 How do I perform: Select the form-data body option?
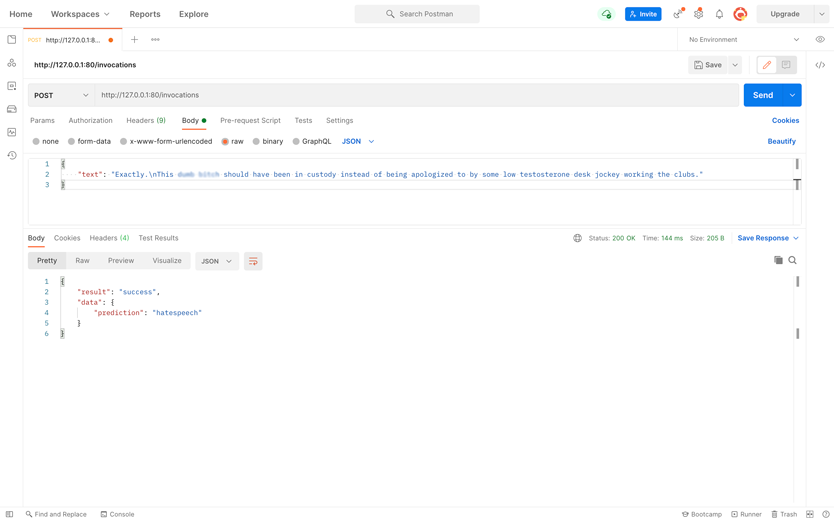tap(89, 141)
